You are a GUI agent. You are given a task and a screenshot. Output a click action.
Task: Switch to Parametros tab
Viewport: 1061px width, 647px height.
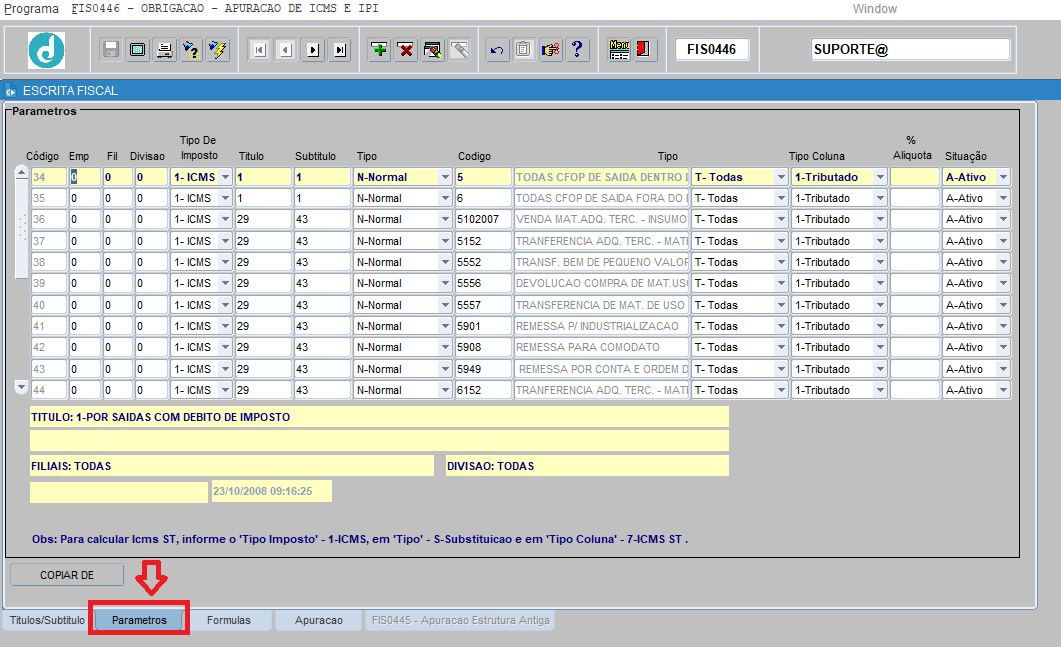[139, 620]
